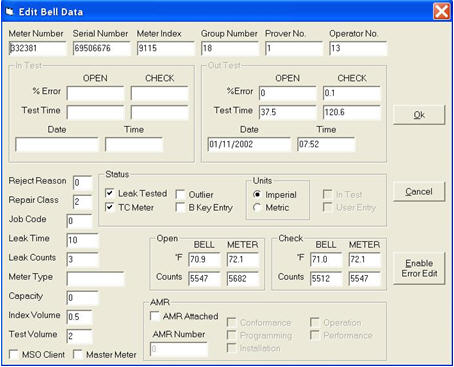Click the Out Test Date 01/11/2002 field
This screenshot has height=367, width=454.
[249, 145]
